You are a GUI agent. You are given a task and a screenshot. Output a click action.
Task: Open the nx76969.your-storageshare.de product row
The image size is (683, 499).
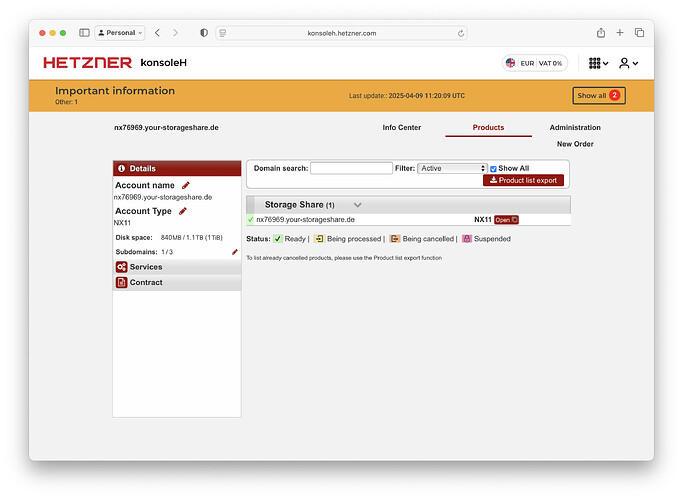(408, 220)
